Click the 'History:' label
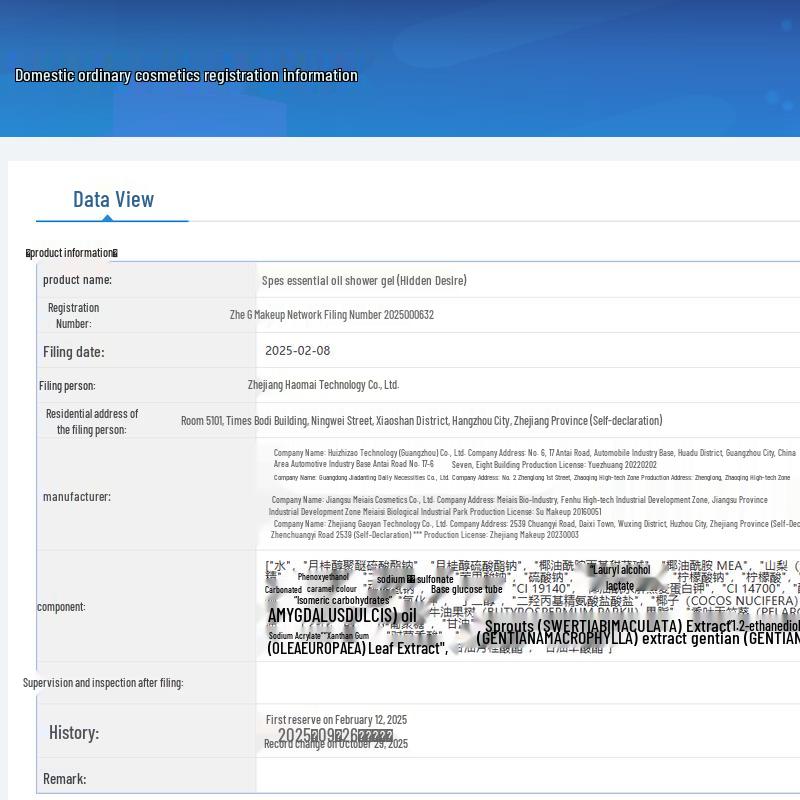800x800 pixels. (x=74, y=733)
